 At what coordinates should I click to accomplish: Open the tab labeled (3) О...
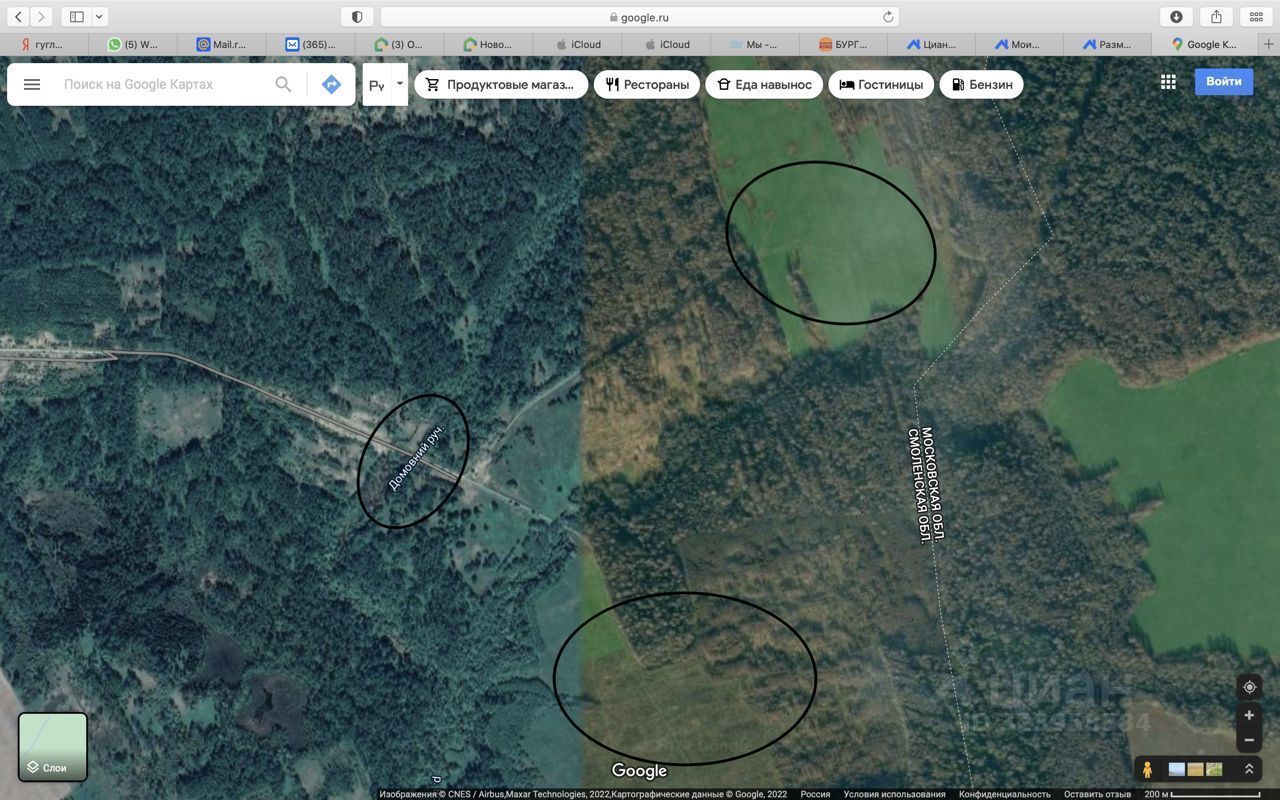pos(400,44)
